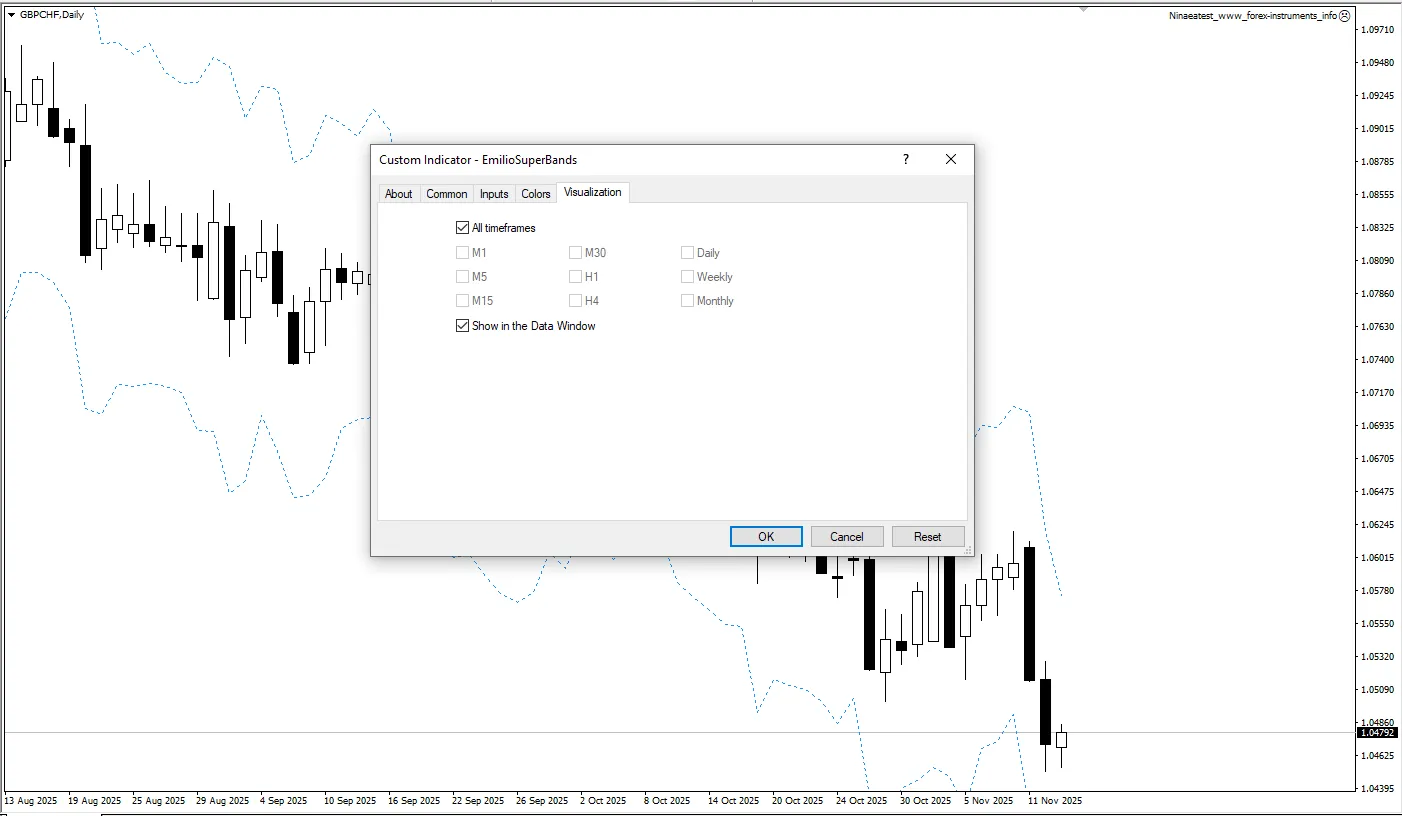Image resolution: width=1402 pixels, height=816 pixels.
Task: Click the chart shift triangle marker
Action: click(1083, 9)
